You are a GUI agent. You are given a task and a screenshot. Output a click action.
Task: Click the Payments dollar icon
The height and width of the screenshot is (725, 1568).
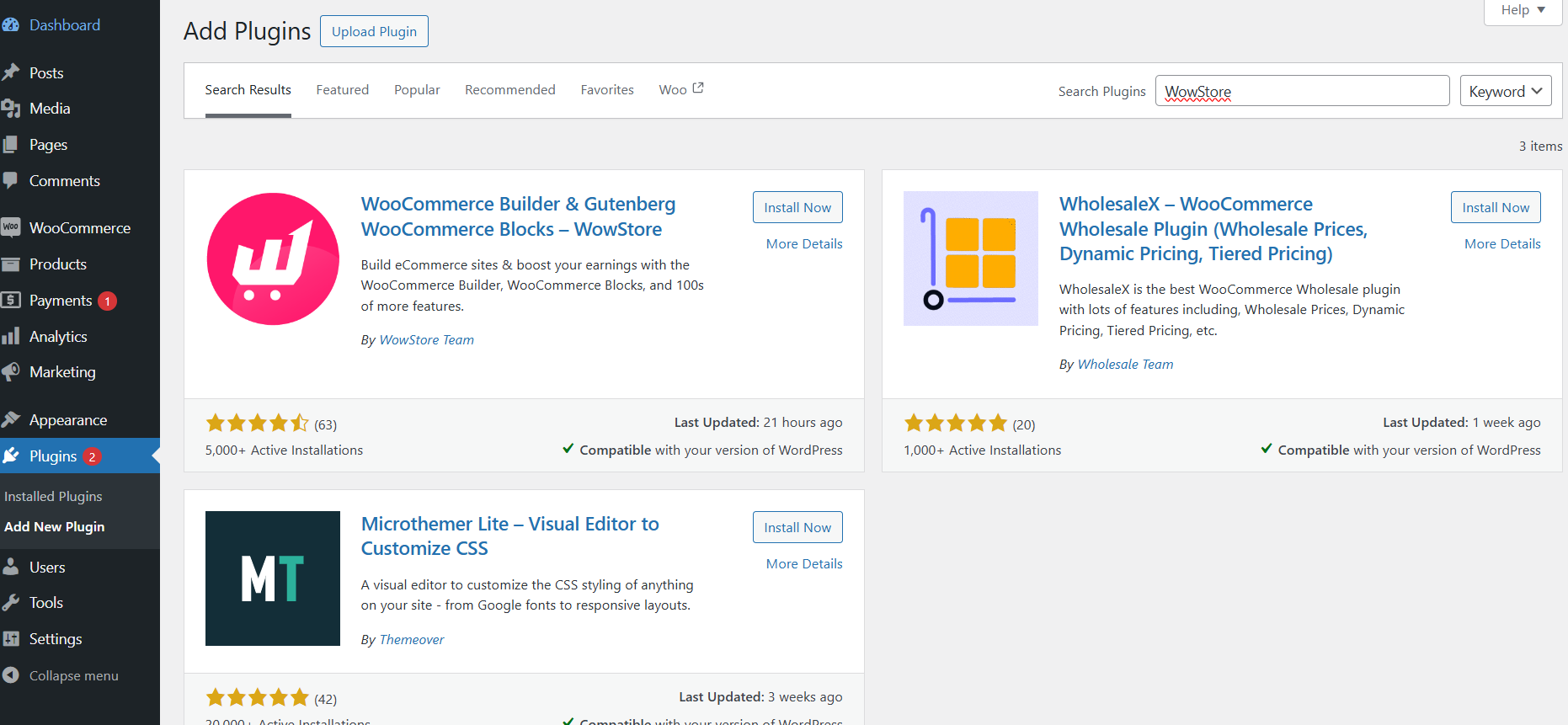[10, 300]
